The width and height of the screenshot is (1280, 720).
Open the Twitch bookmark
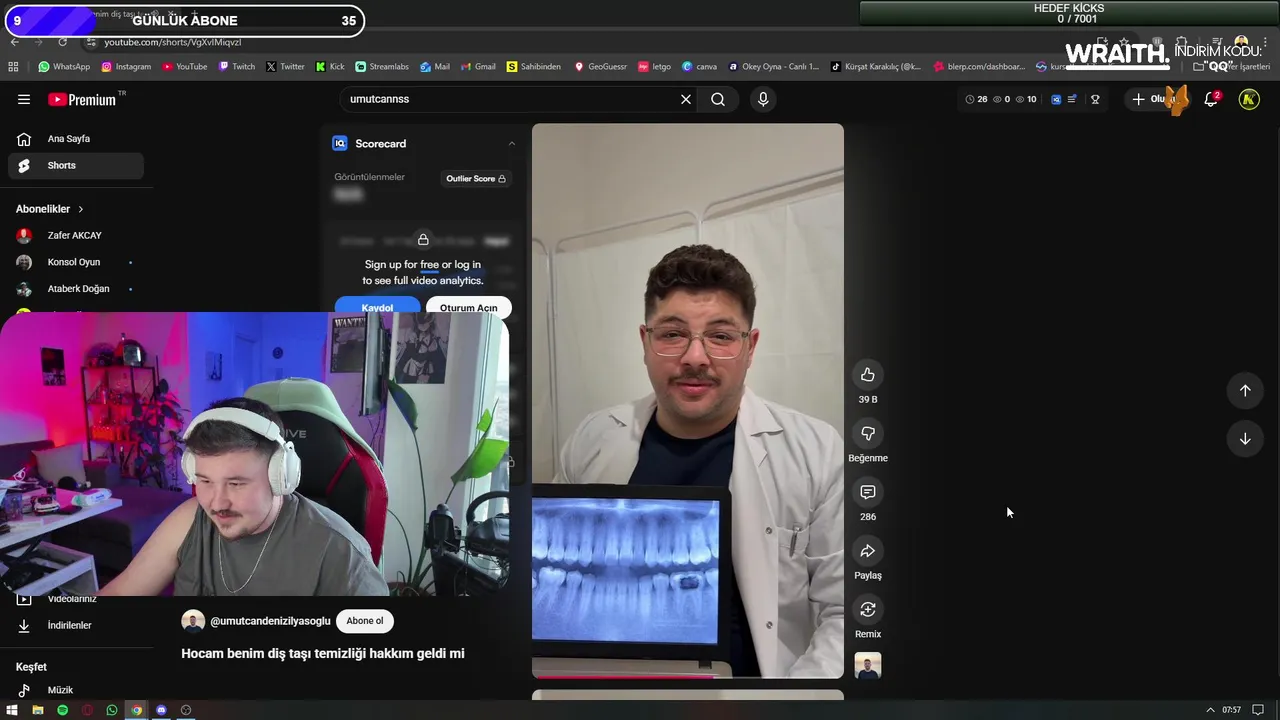tap(236, 67)
